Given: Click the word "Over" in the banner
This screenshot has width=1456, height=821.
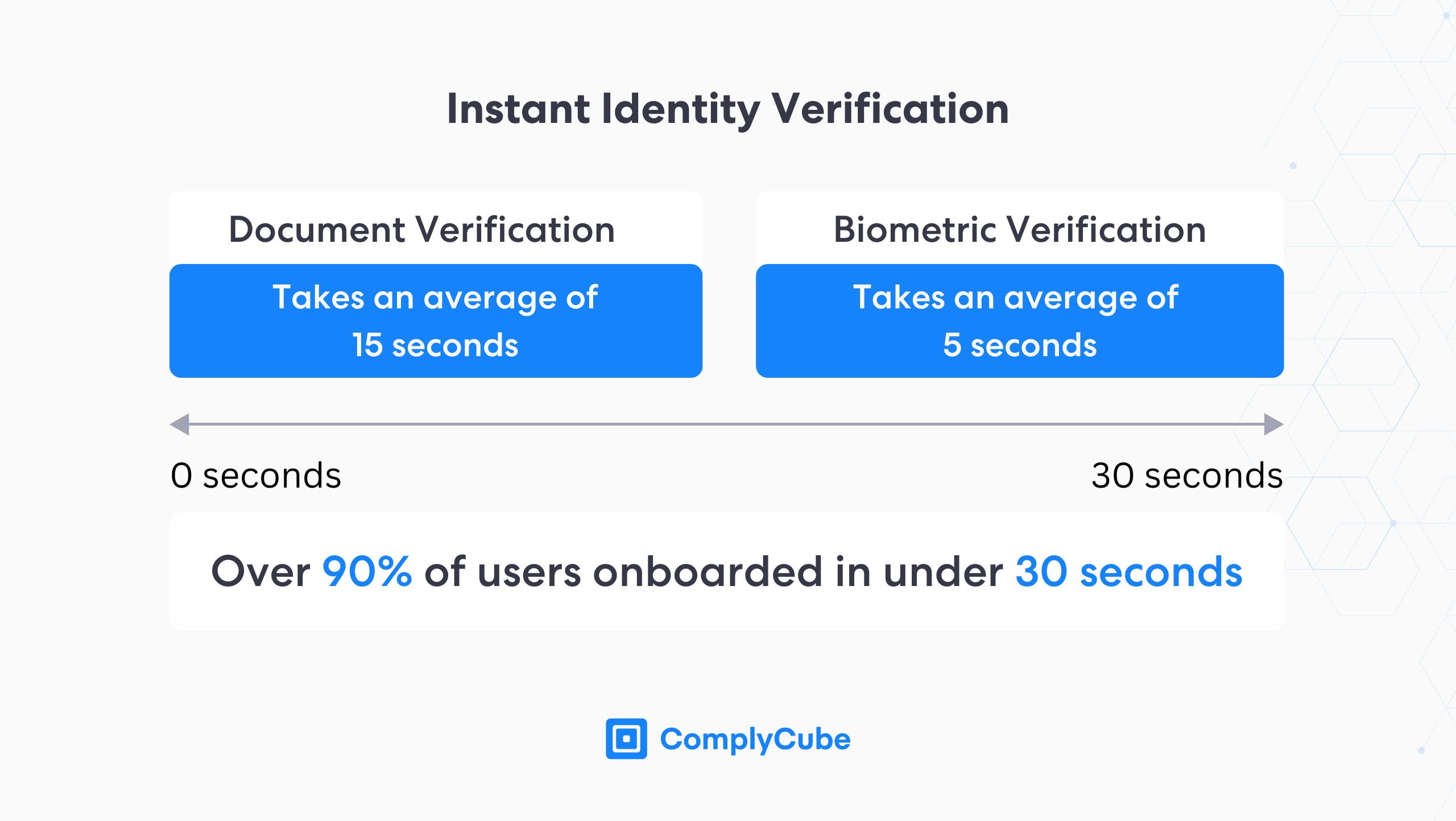Looking at the screenshot, I should pyautogui.click(x=260, y=572).
